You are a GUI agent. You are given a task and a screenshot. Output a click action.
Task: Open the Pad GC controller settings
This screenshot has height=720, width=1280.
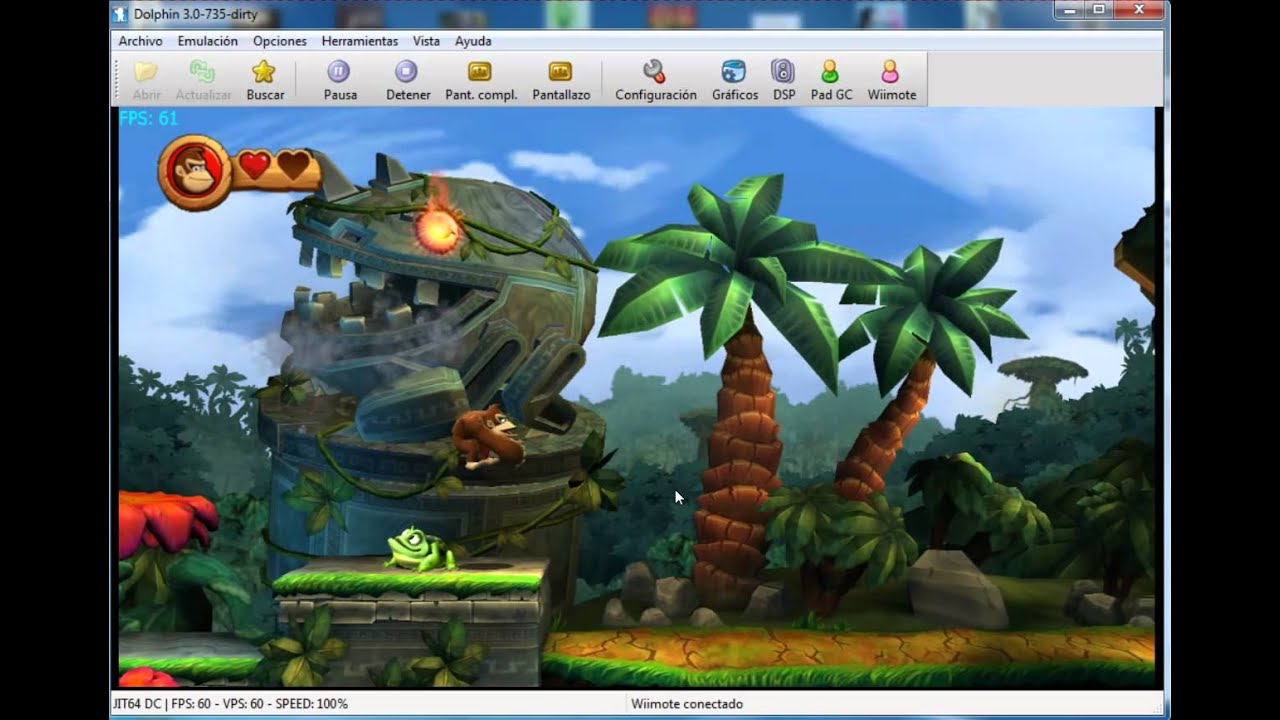pos(830,72)
